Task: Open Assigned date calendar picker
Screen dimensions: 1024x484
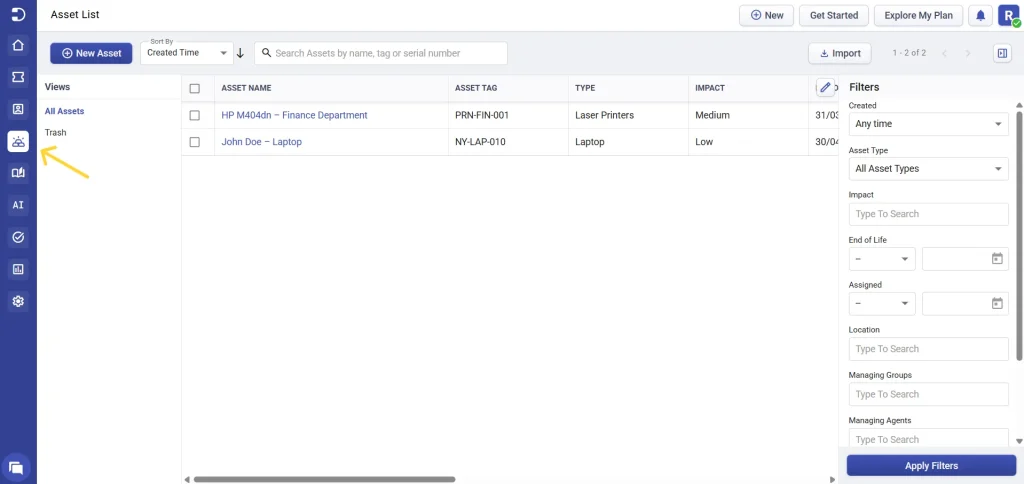Action: point(997,303)
